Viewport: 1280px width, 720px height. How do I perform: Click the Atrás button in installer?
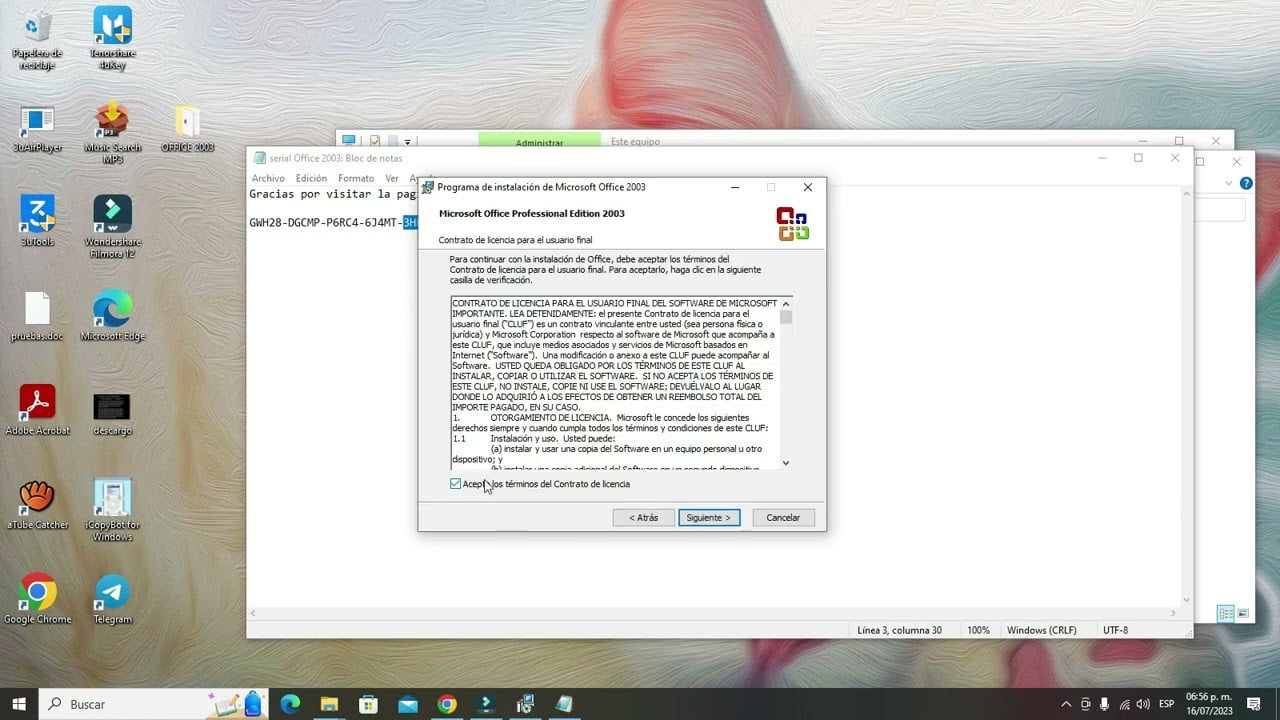click(643, 517)
